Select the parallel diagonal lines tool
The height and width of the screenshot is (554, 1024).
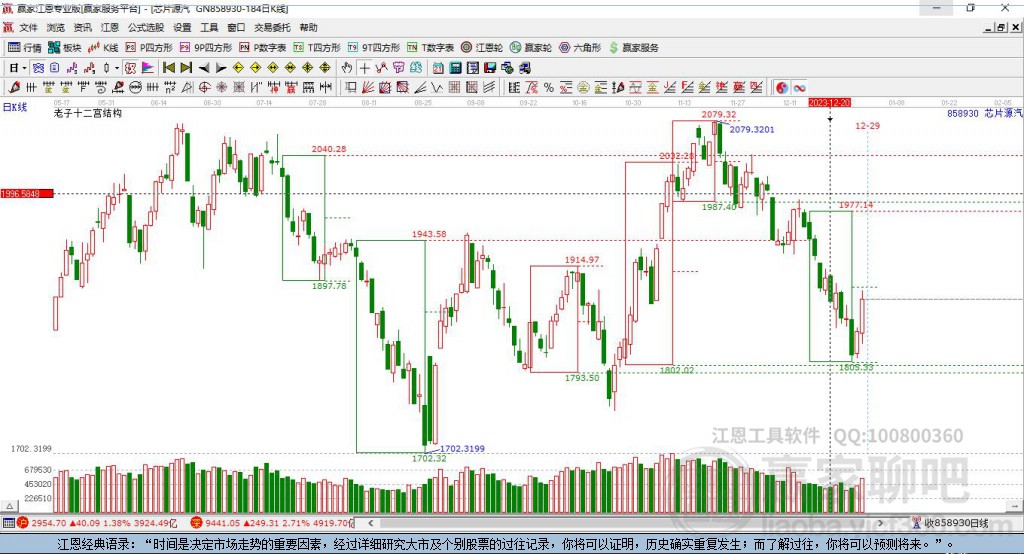[x=489, y=87]
